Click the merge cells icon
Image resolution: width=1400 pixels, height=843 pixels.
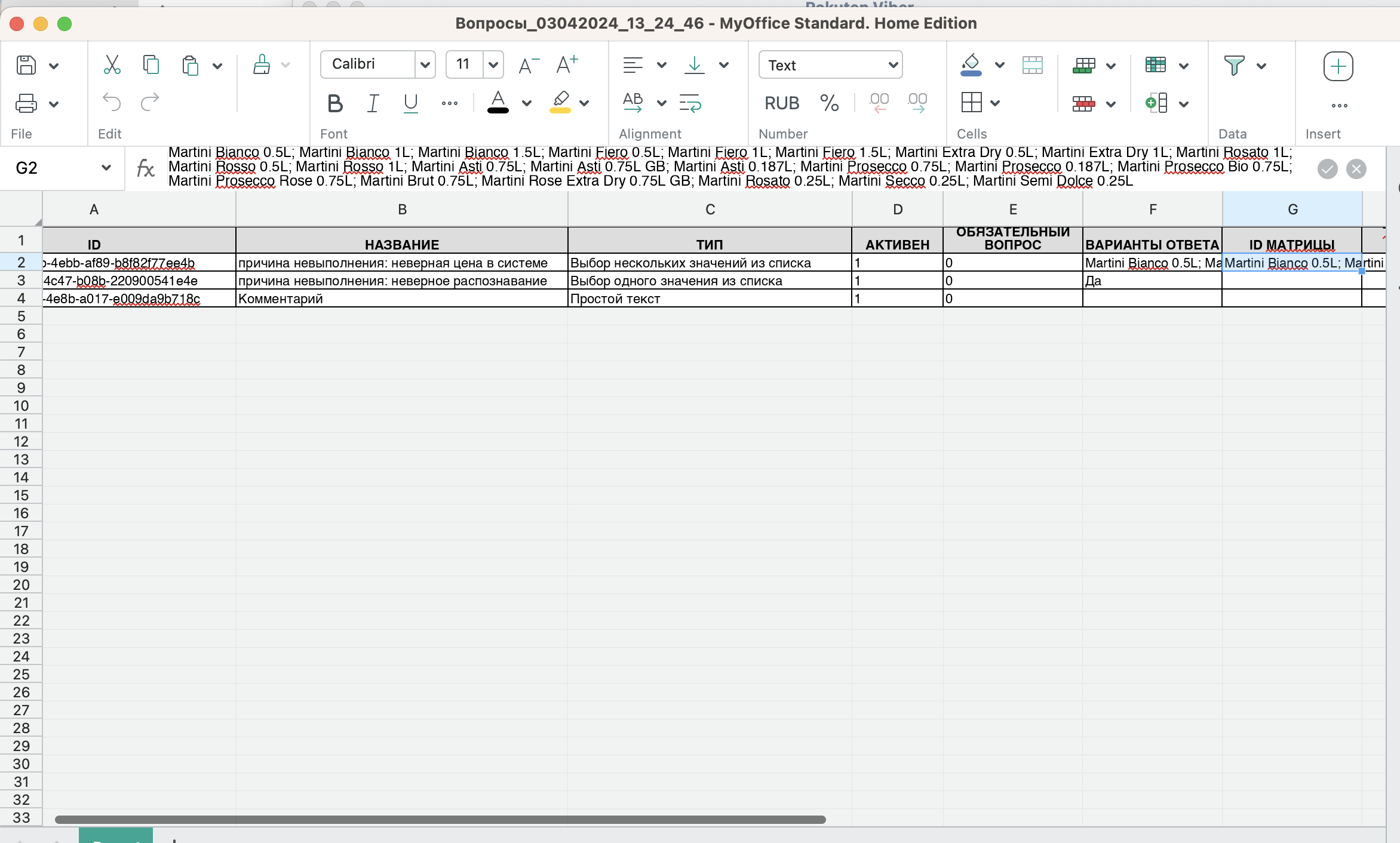(x=1032, y=65)
